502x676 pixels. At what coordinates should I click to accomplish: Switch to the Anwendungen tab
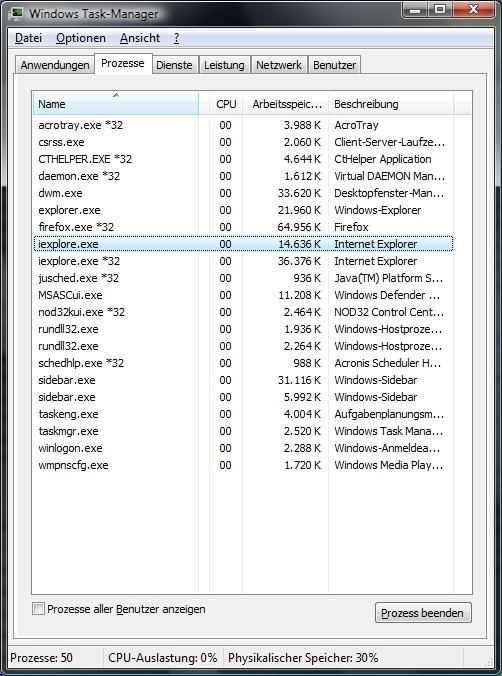pyautogui.click(x=55, y=65)
